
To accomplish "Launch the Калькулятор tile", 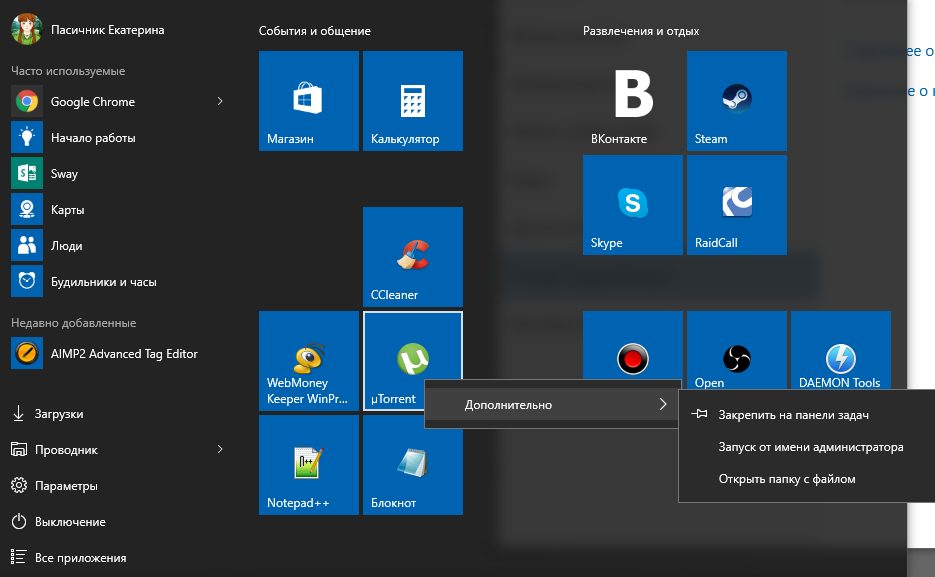I will click(413, 101).
